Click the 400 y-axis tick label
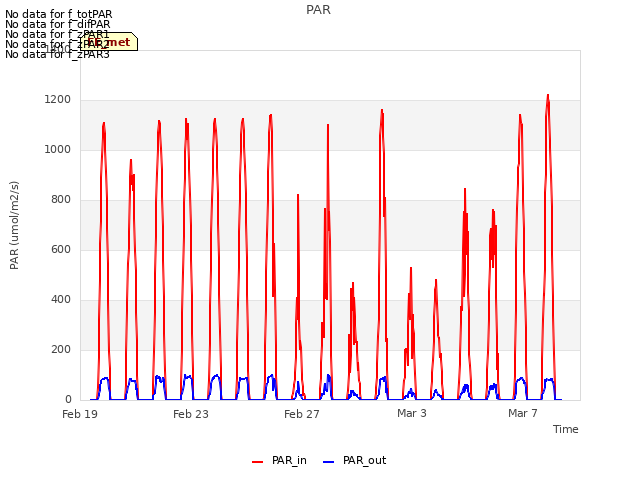Screen dimensions: 640x480 click(x=61, y=300)
